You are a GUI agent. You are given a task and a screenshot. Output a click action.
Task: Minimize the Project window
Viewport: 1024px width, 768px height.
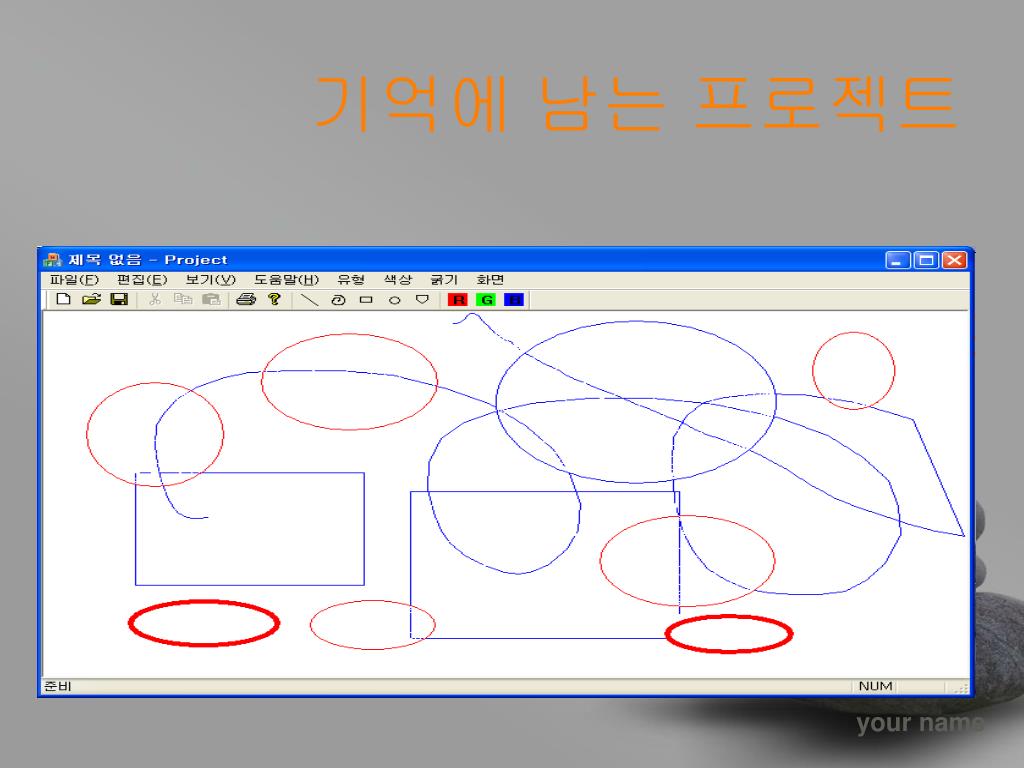898,260
